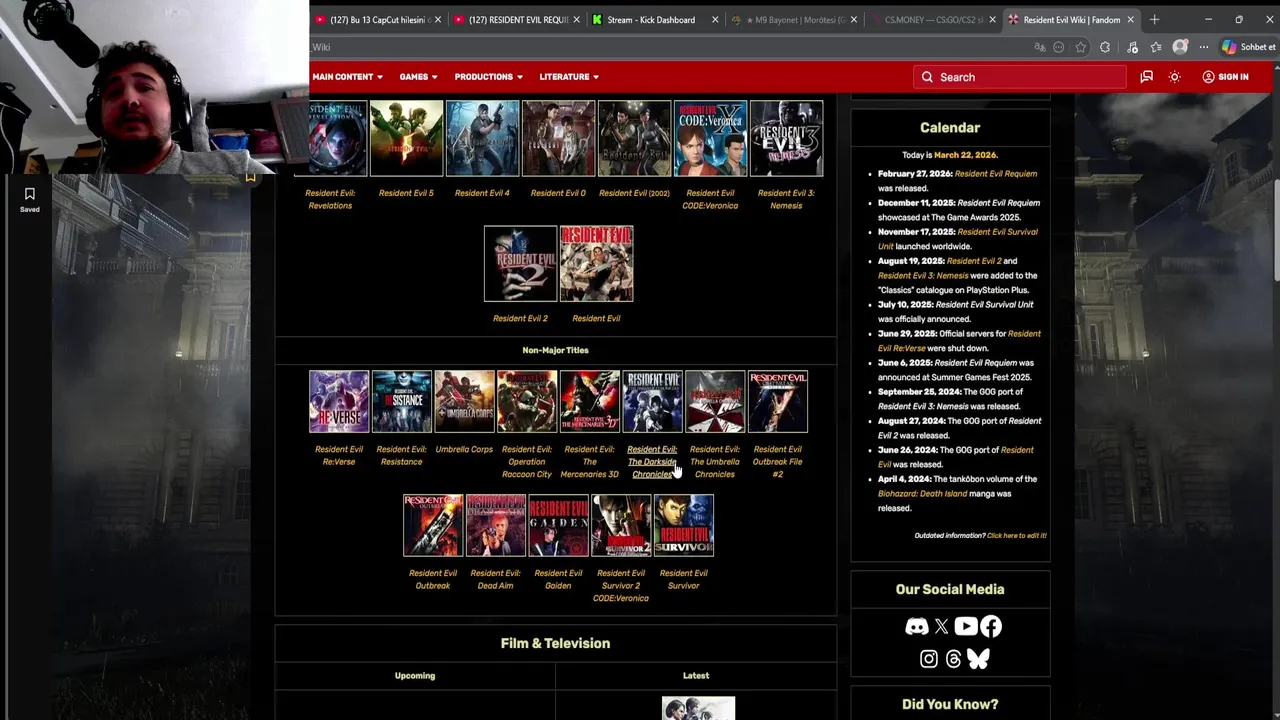Open the Resident Evil Re:Verse cover thumbnail
1280x720 pixels.
(339, 401)
